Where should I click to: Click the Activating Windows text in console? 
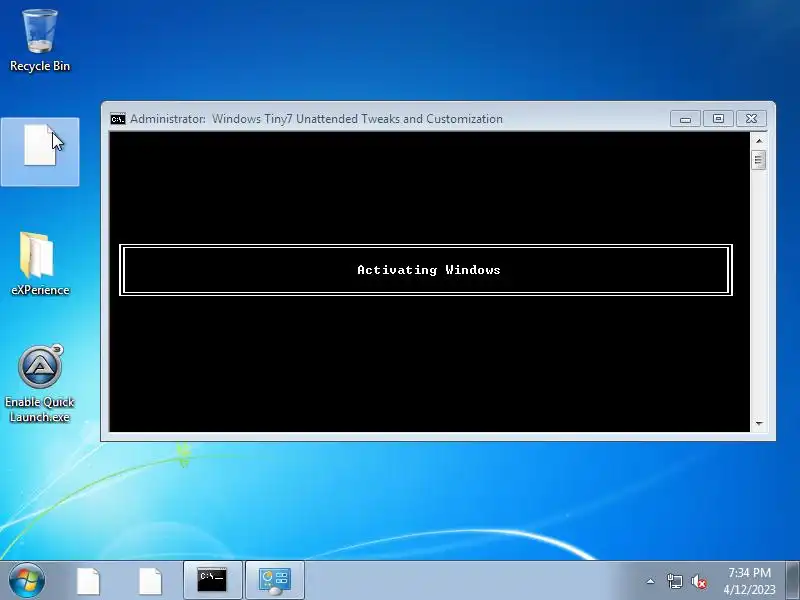tap(429, 270)
